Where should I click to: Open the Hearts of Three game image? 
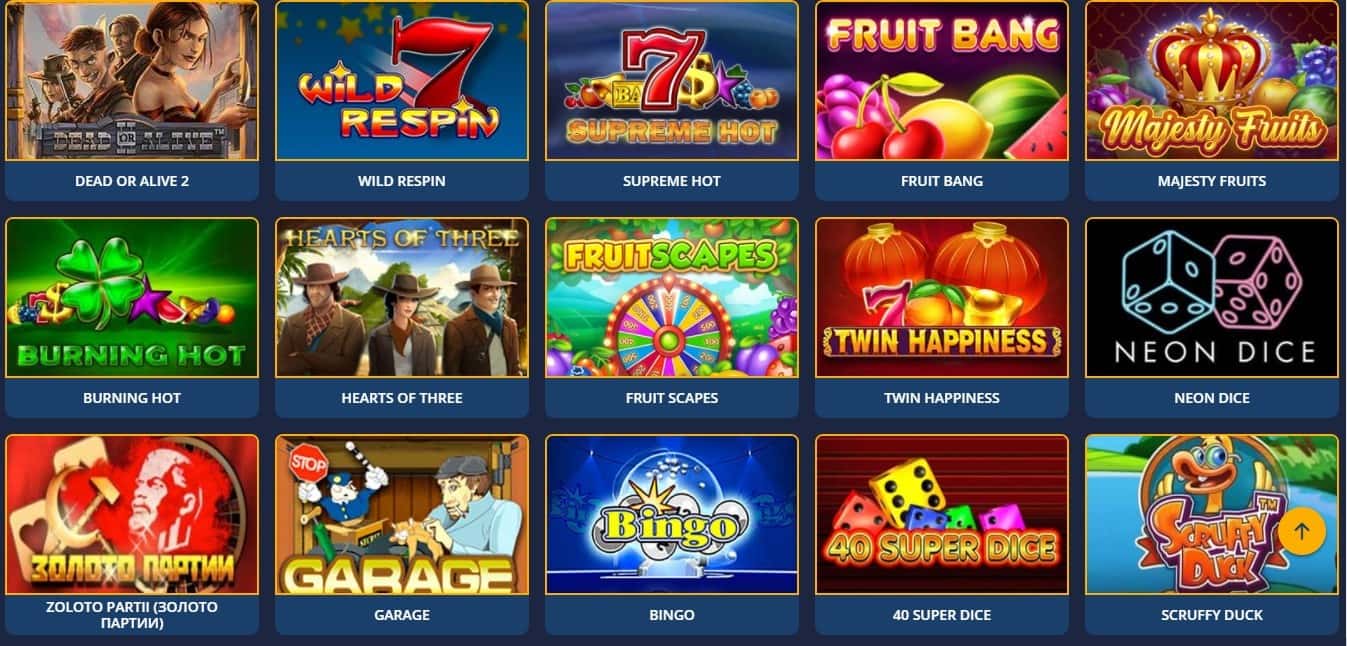402,297
